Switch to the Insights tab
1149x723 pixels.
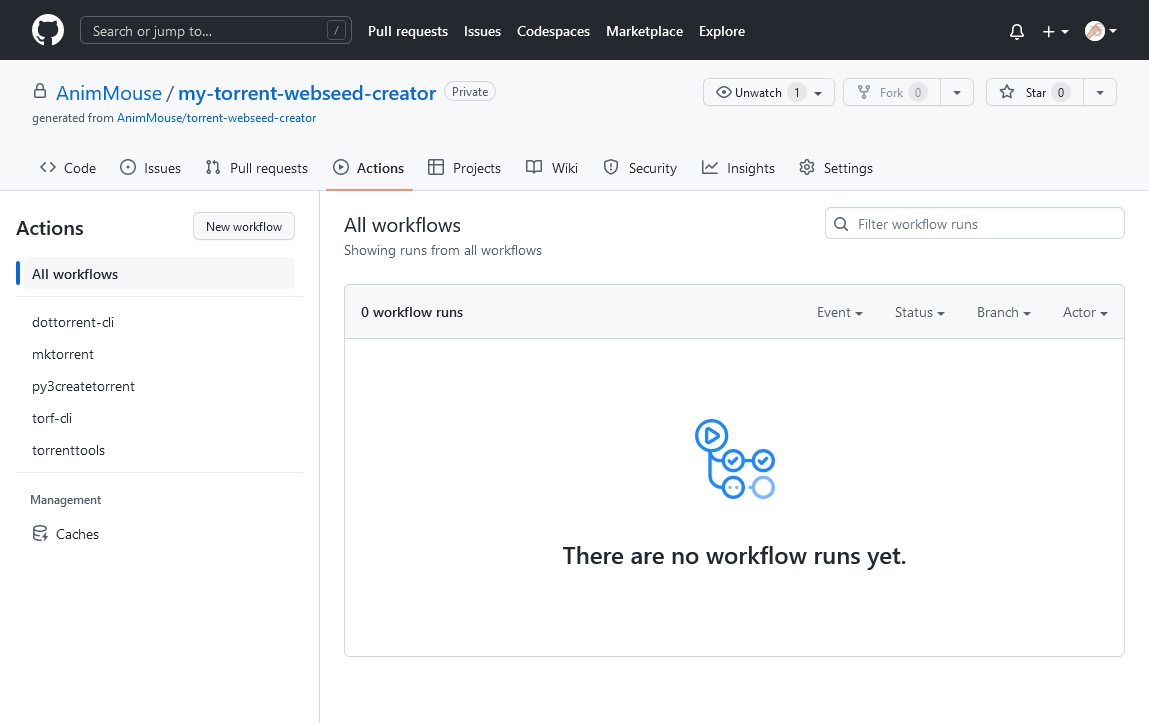739,168
